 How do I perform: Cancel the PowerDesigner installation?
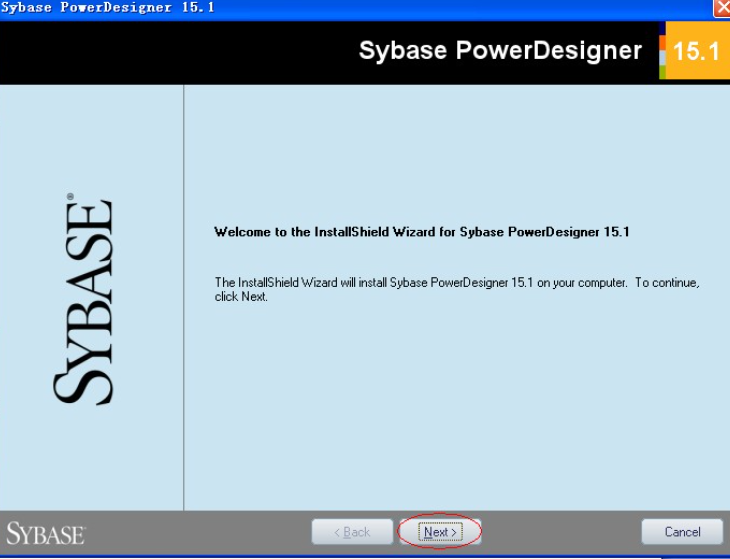coord(682,532)
